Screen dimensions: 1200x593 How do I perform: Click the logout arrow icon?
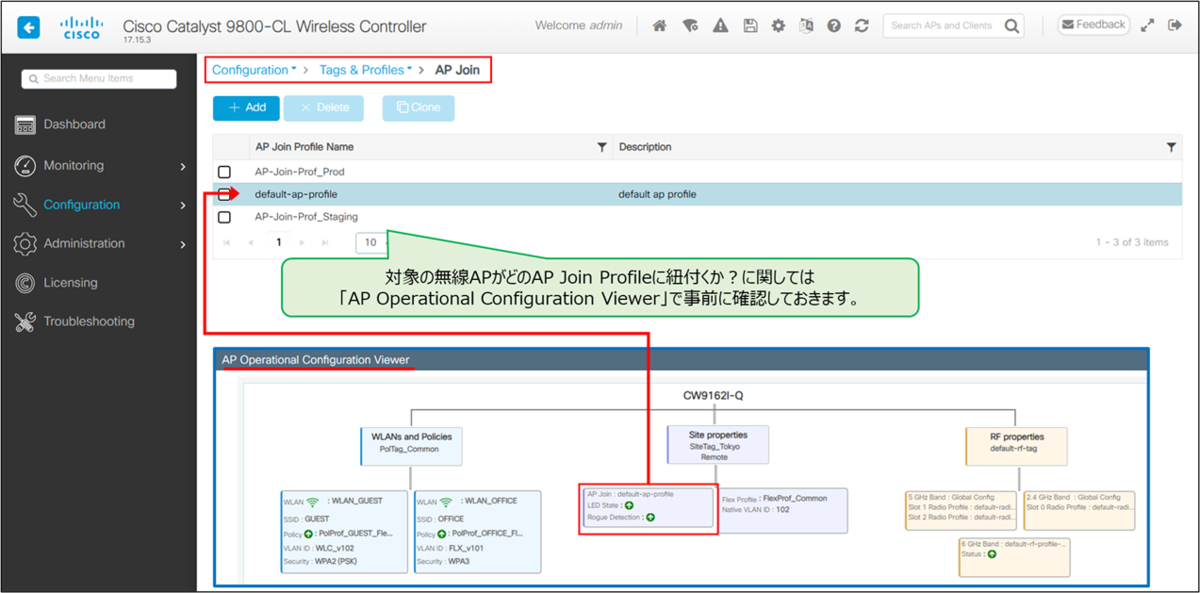tap(1175, 26)
